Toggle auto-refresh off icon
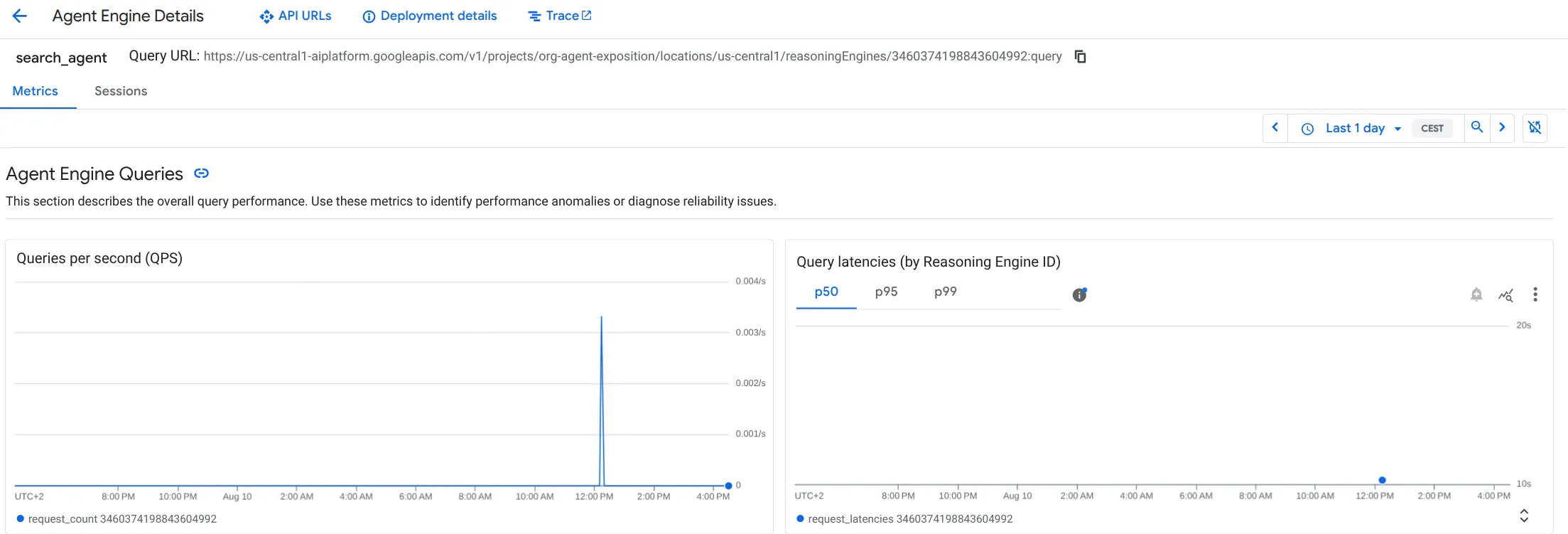The image size is (1568, 534). pyautogui.click(x=1535, y=128)
